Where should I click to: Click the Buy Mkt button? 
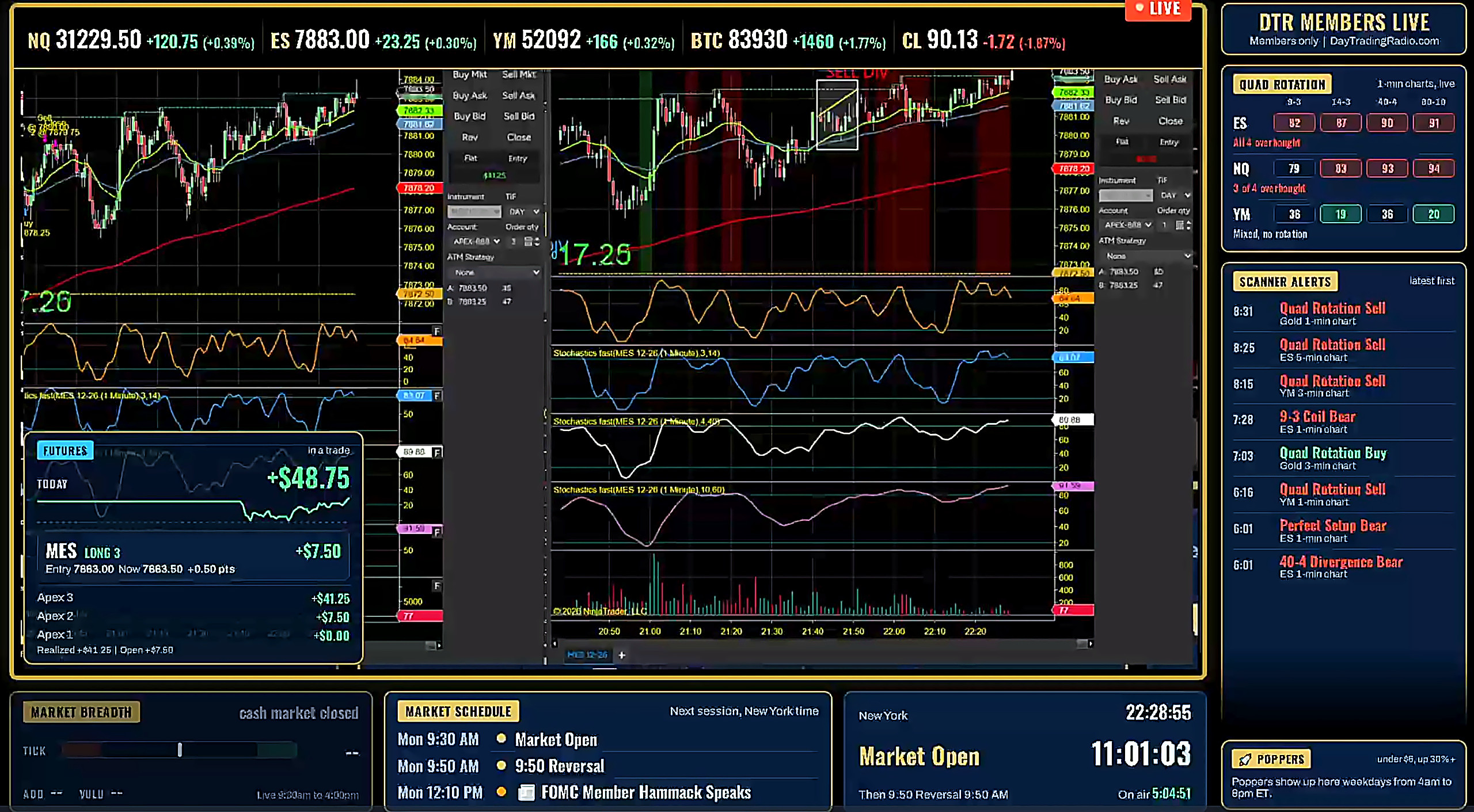[470, 75]
